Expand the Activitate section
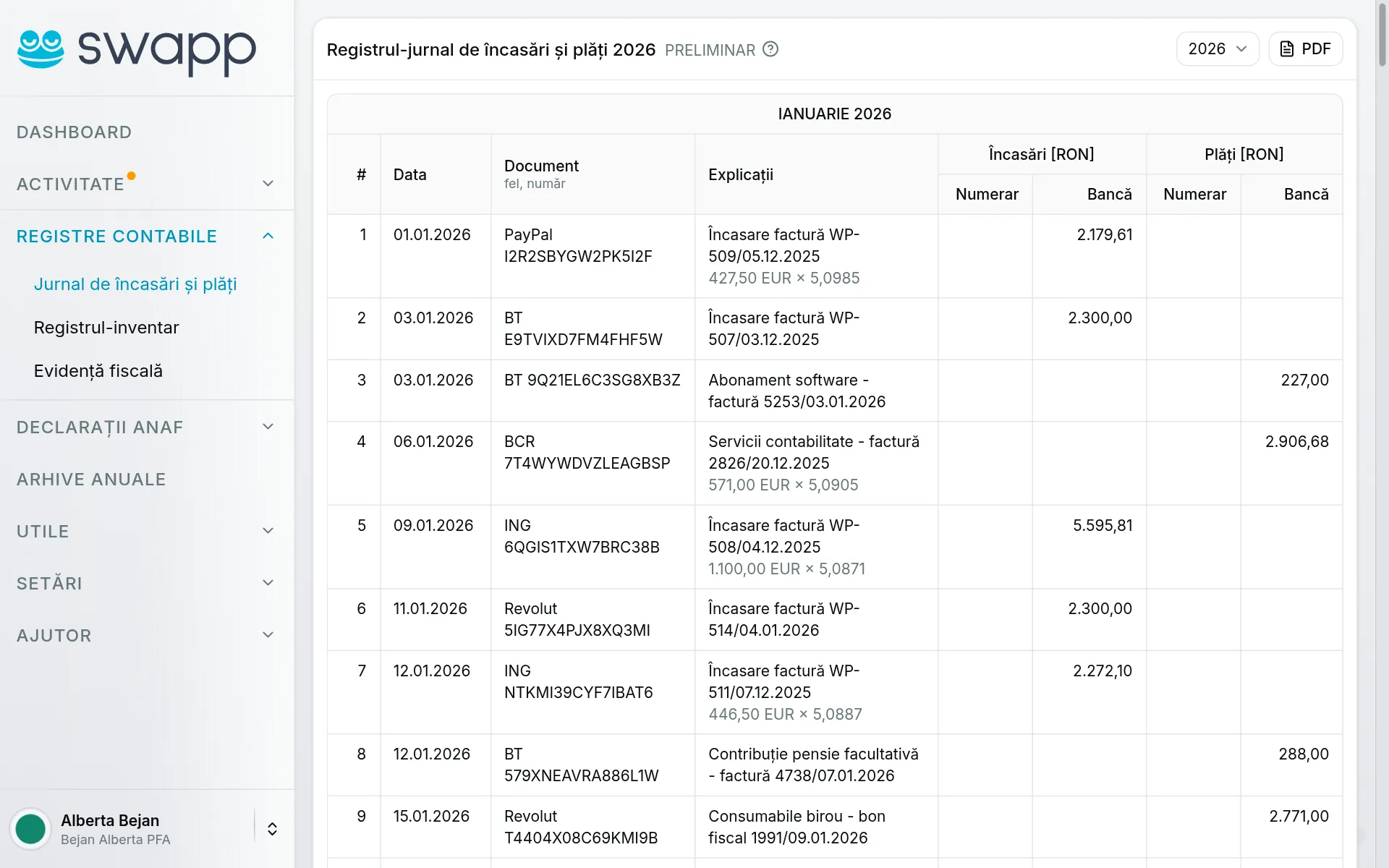 coord(147,184)
